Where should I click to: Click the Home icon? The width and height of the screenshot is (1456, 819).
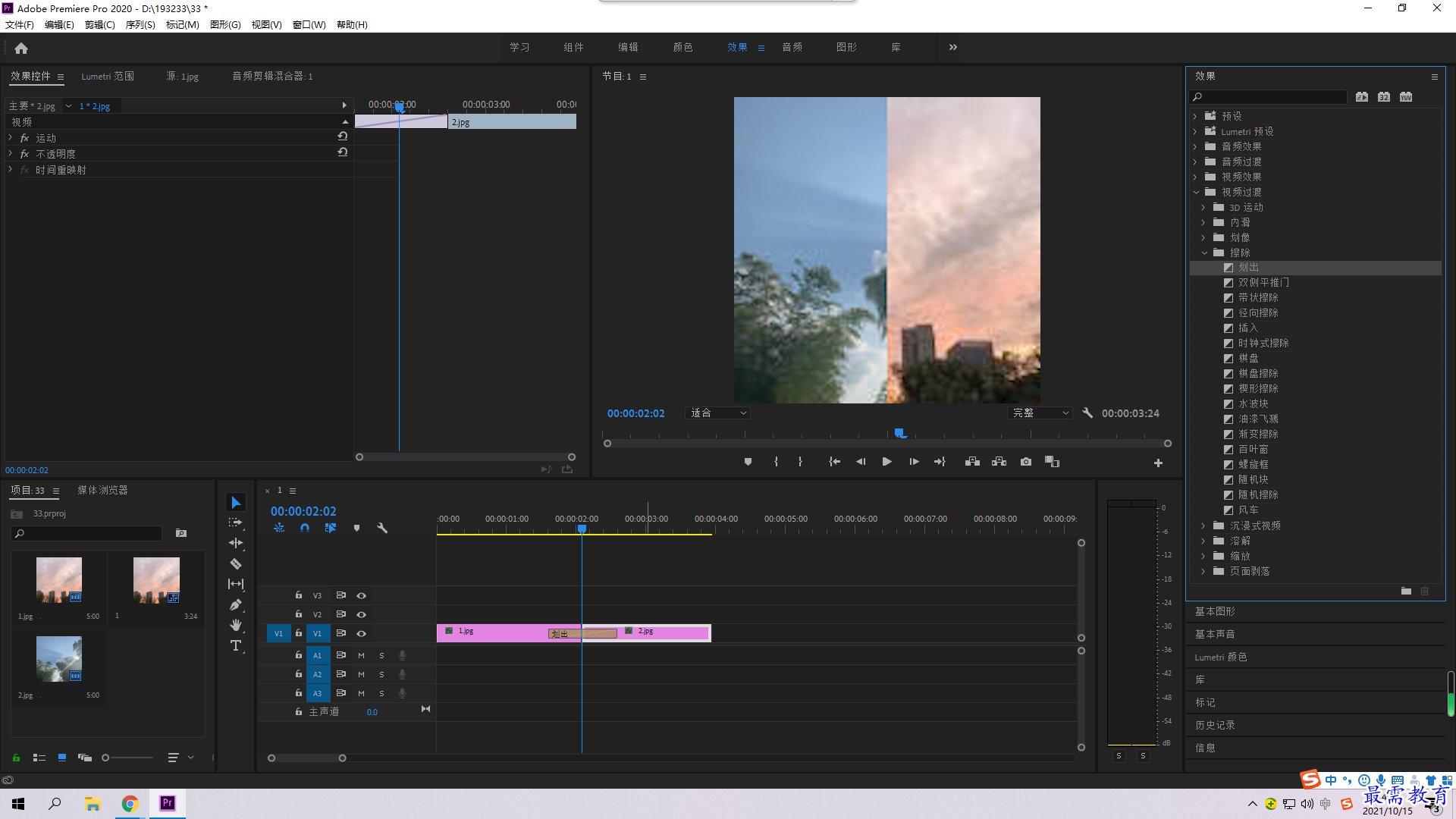[21, 48]
